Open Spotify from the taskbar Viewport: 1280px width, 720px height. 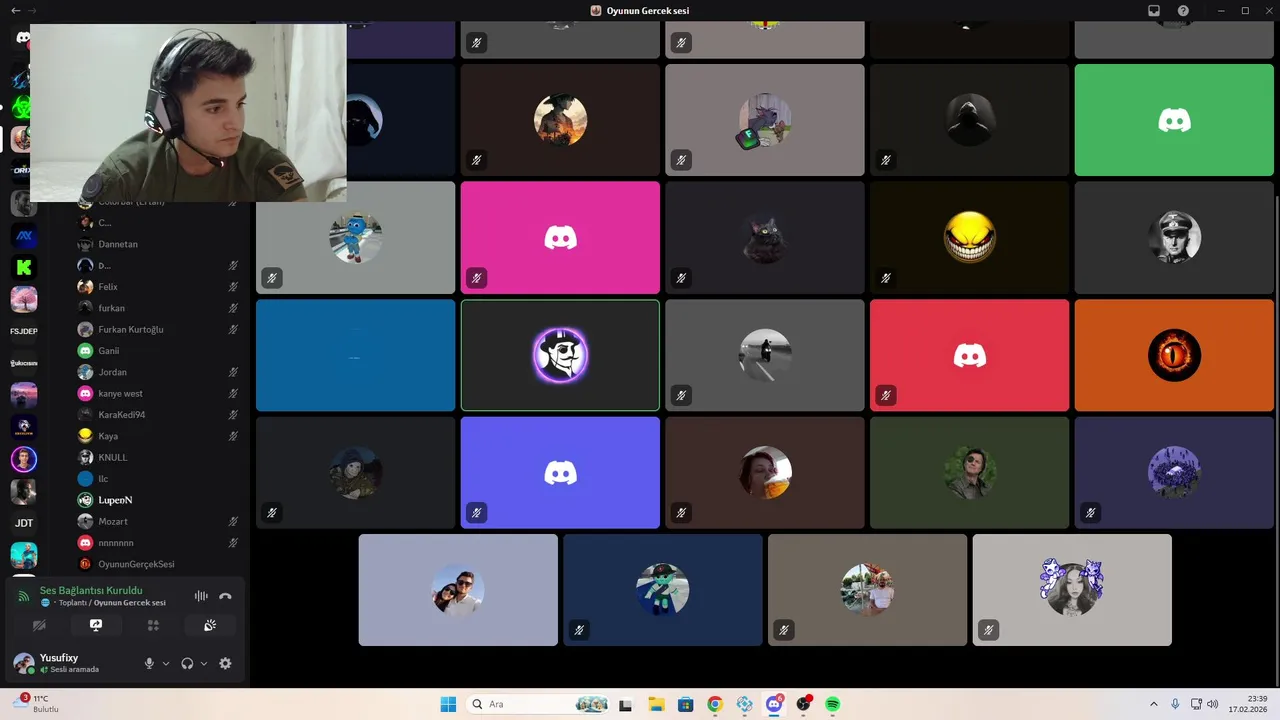point(832,704)
